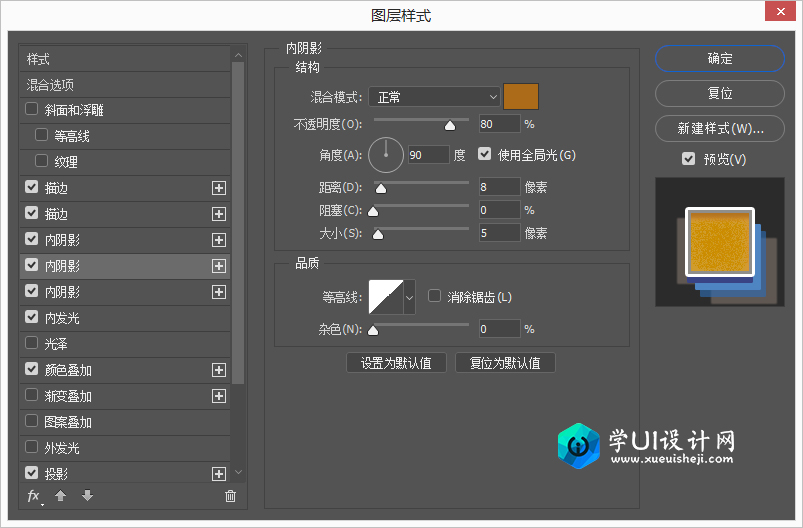Move effect up with arrow icon
Image resolution: width=803 pixels, height=528 pixels.
pyautogui.click(x=60, y=495)
